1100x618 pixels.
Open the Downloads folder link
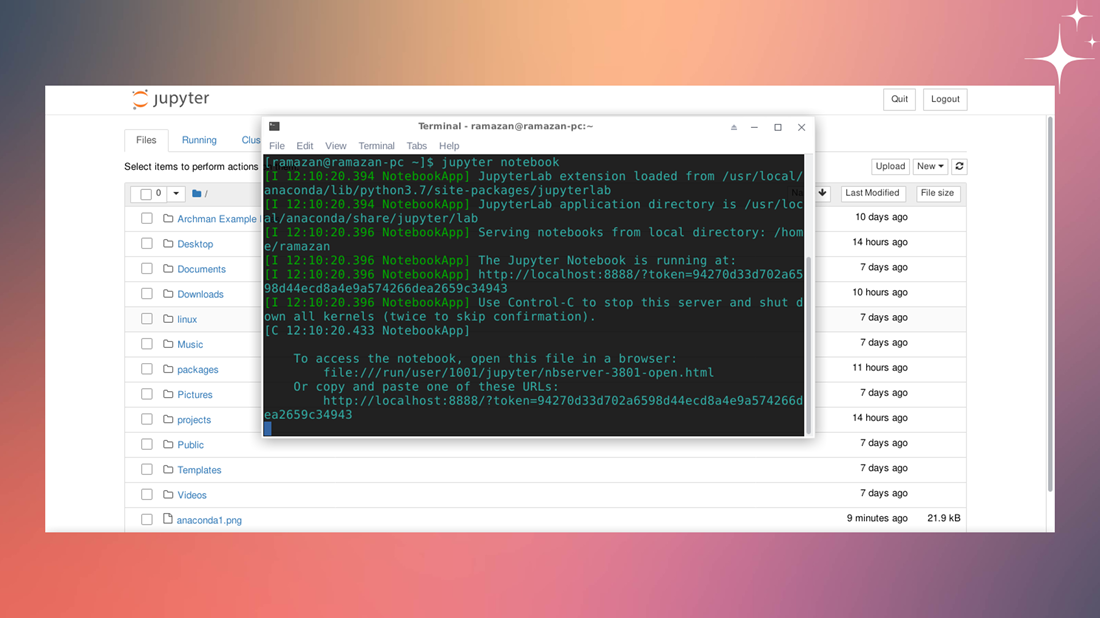tap(200, 295)
